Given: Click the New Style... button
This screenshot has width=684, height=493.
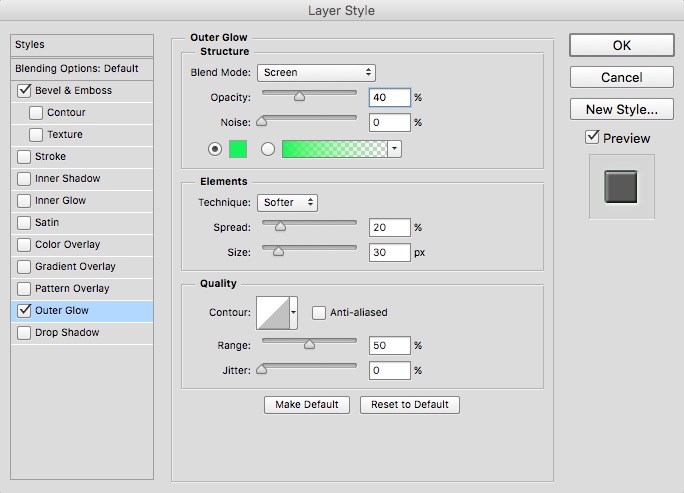Looking at the screenshot, I should [x=621, y=109].
